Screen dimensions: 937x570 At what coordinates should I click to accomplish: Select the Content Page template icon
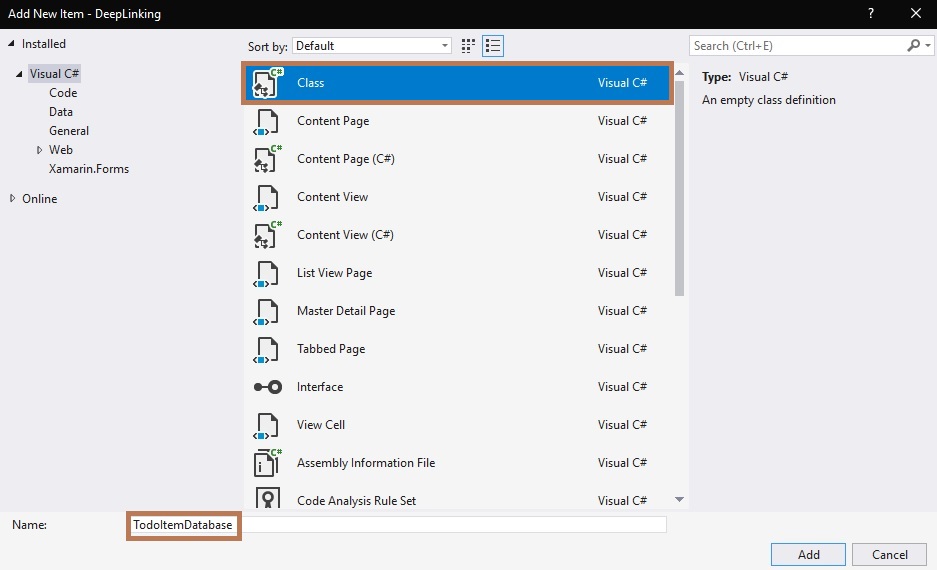[x=267, y=121]
